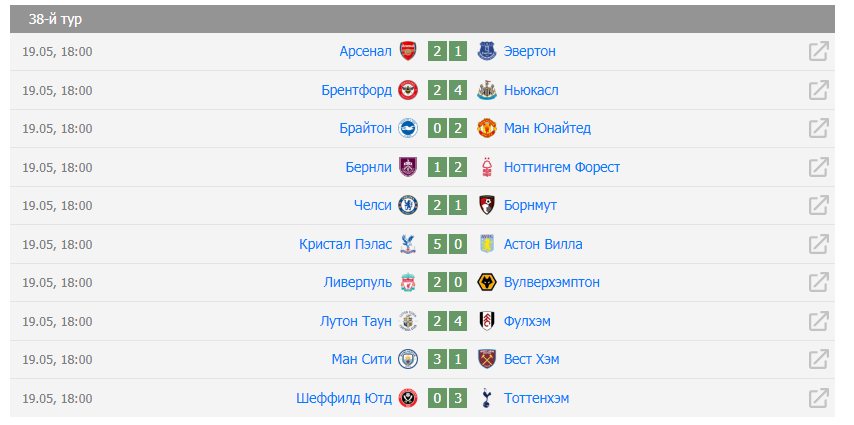Screen dimensions: 854x425
Task: Click the Chelsea club crest
Action: [407, 205]
